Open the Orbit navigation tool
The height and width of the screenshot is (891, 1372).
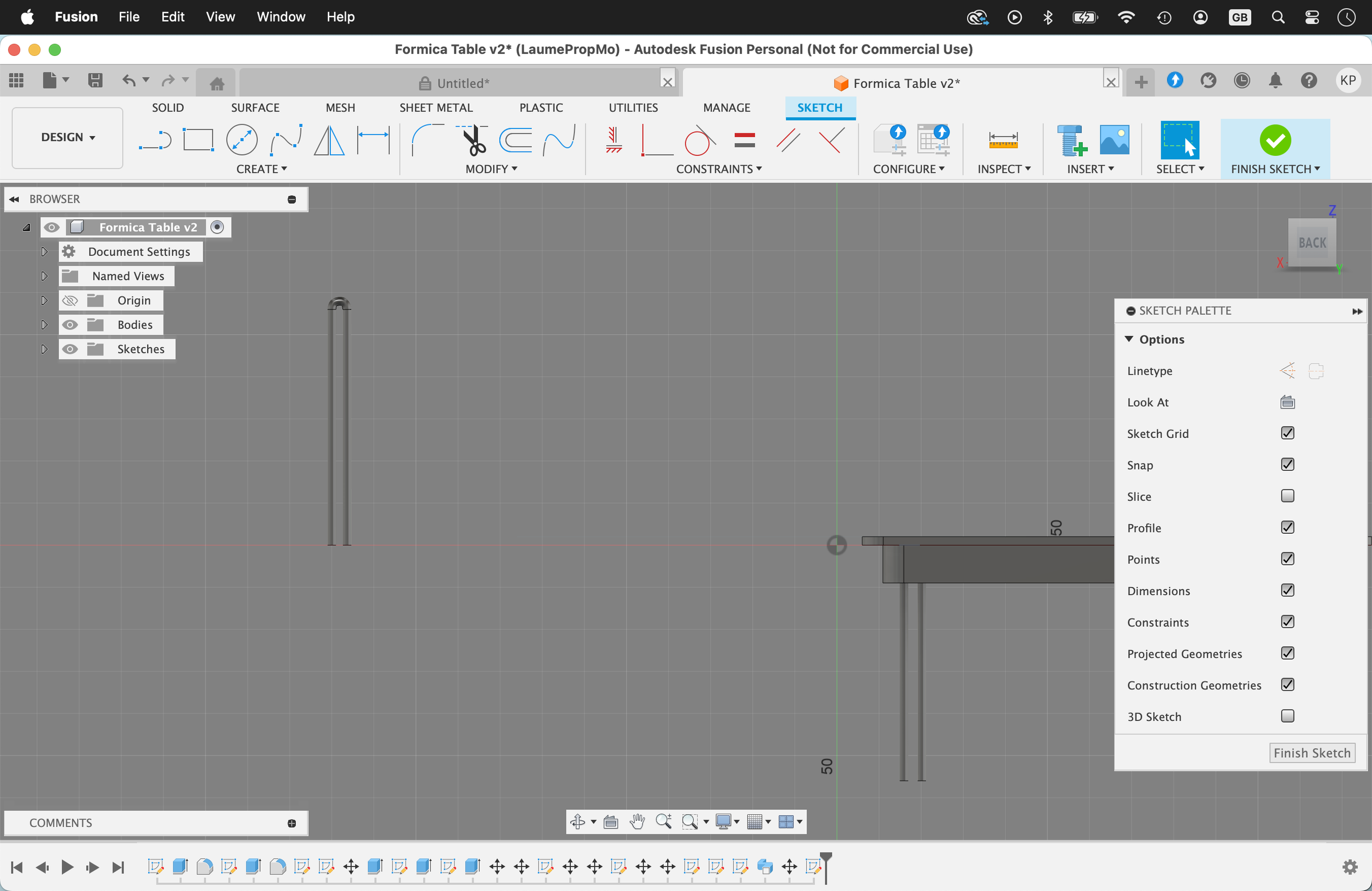pyautogui.click(x=578, y=821)
